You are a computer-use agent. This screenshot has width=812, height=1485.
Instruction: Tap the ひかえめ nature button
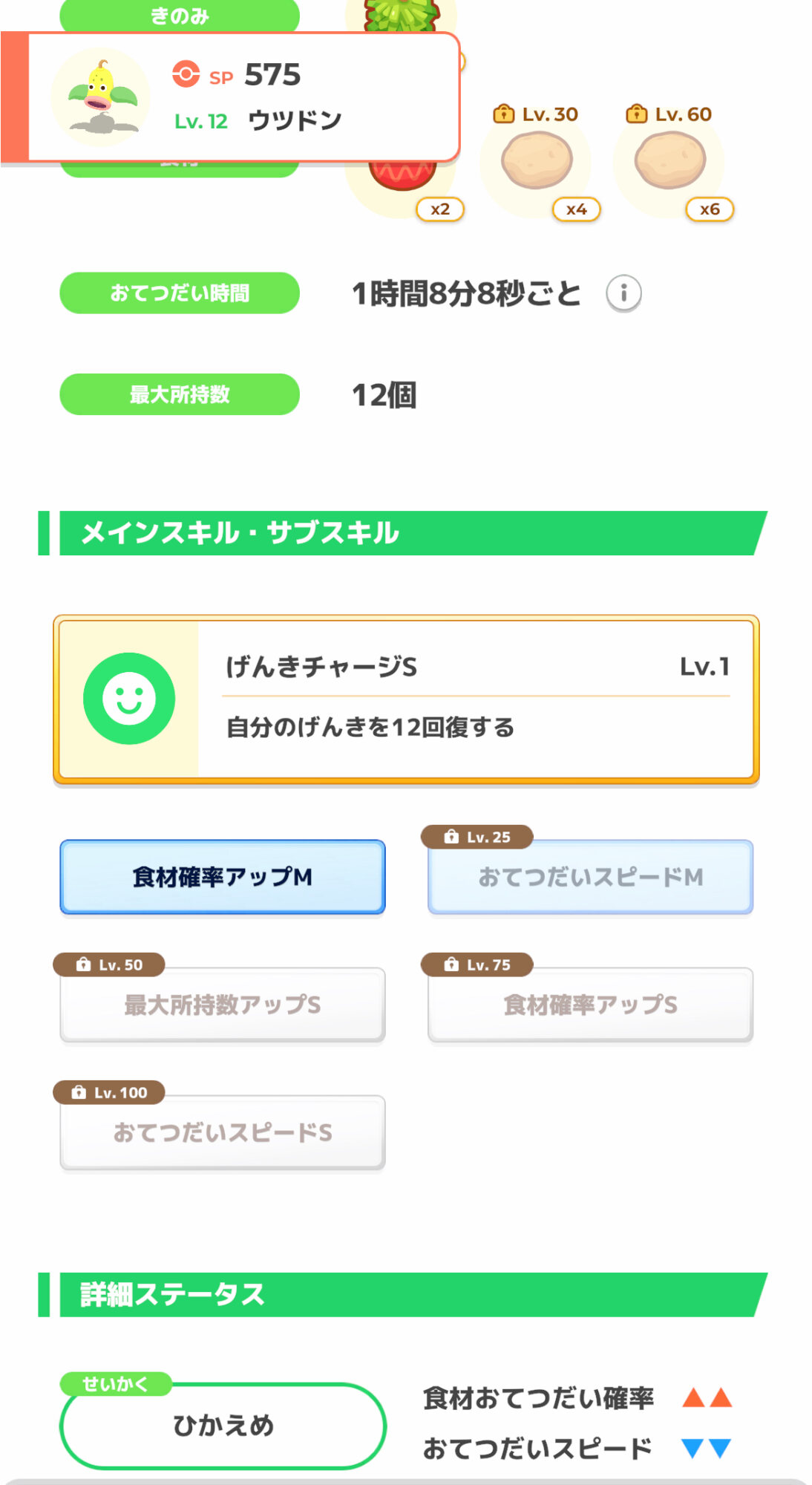pos(223,1426)
